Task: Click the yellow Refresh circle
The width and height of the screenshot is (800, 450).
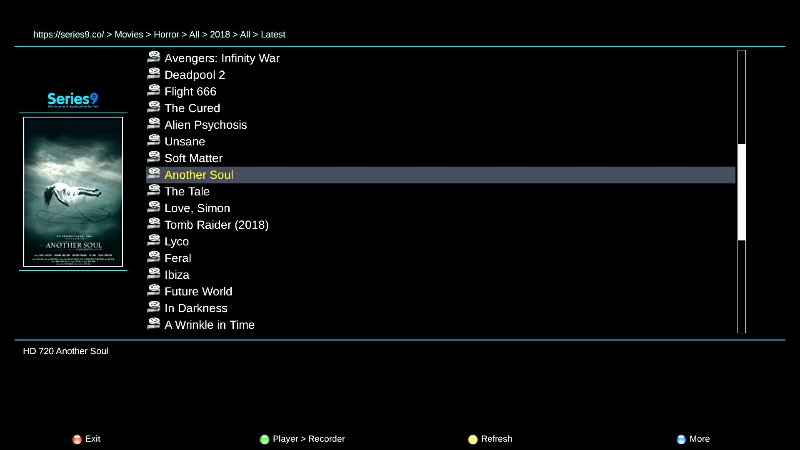Action: [473, 439]
